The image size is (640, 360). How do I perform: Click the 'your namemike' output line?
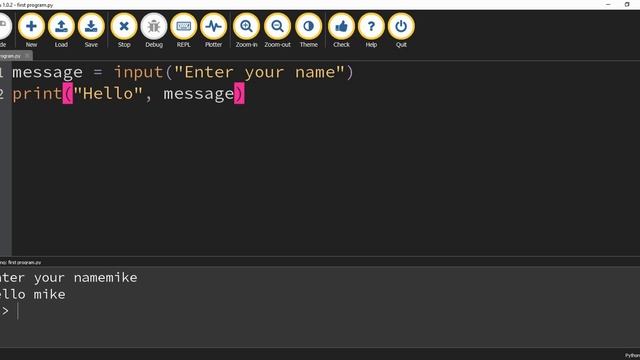(69, 278)
